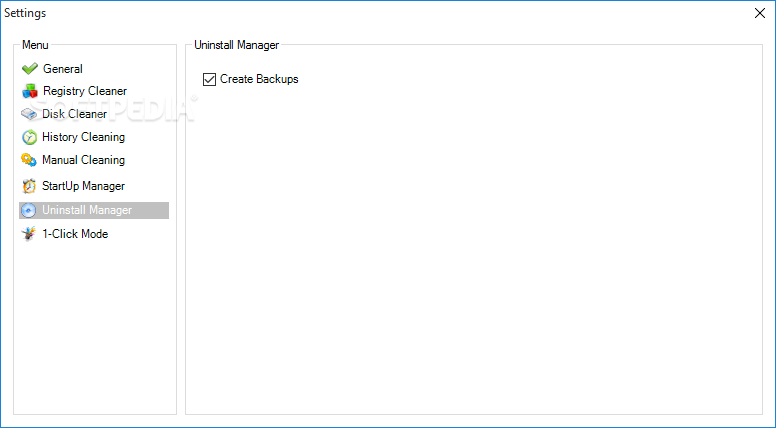Click the History Cleaning clock icon
This screenshot has height=428, width=776.
(29, 137)
